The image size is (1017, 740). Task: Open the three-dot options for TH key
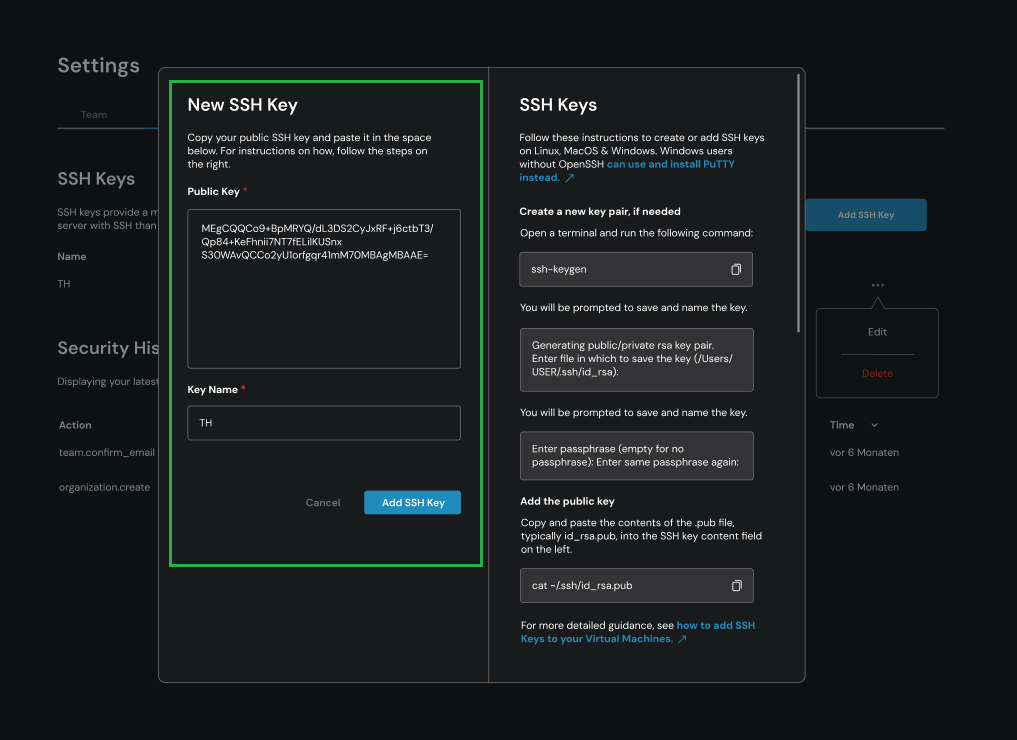(877, 285)
